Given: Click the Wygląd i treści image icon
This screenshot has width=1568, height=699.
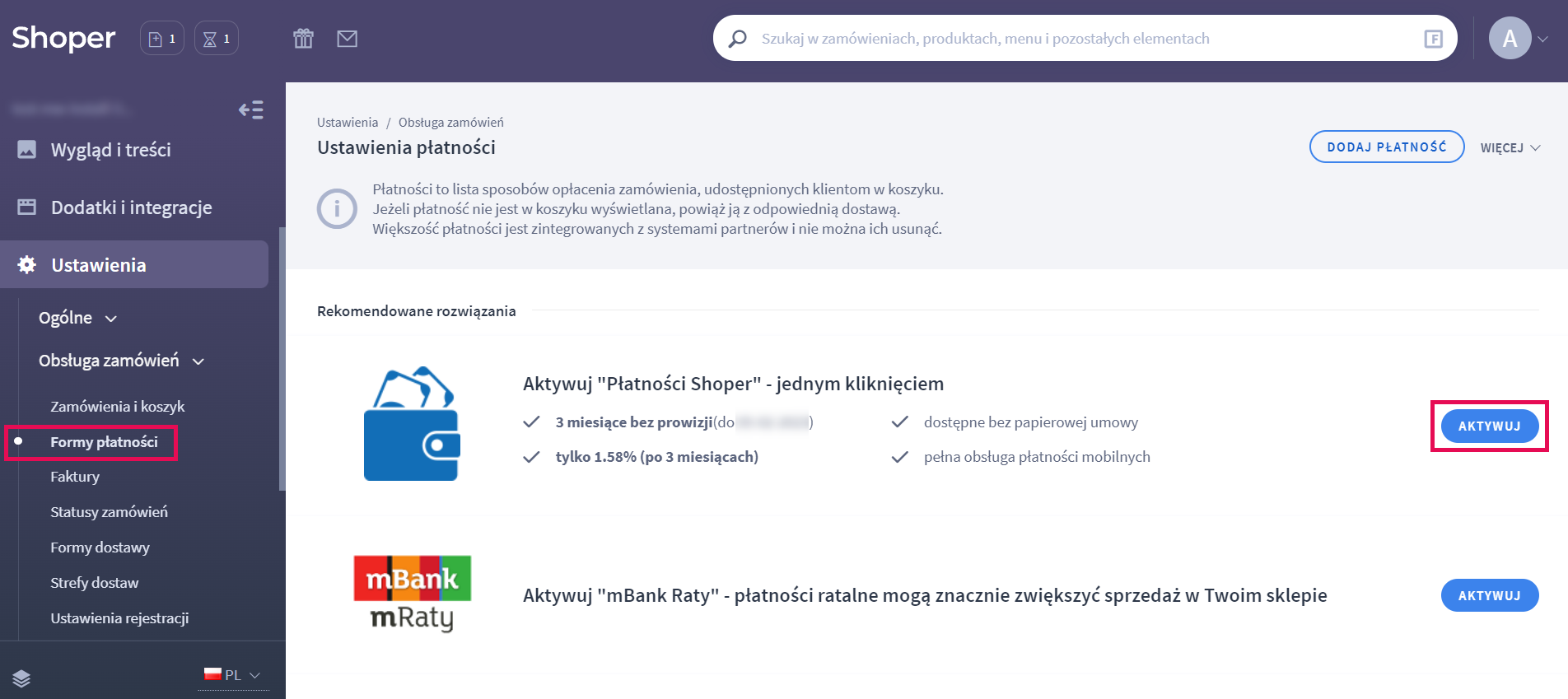Looking at the screenshot, I should pyautogui.click(x=27, y=149).
